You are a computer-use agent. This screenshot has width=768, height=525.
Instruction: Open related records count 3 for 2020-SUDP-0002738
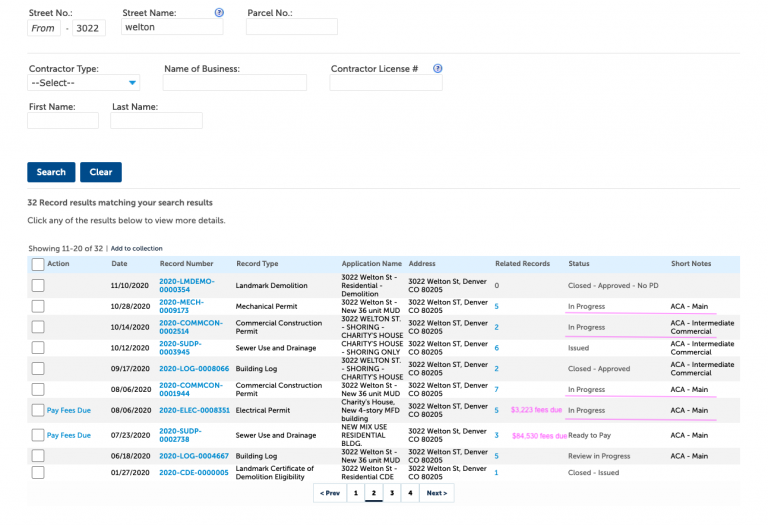point(497,435)
